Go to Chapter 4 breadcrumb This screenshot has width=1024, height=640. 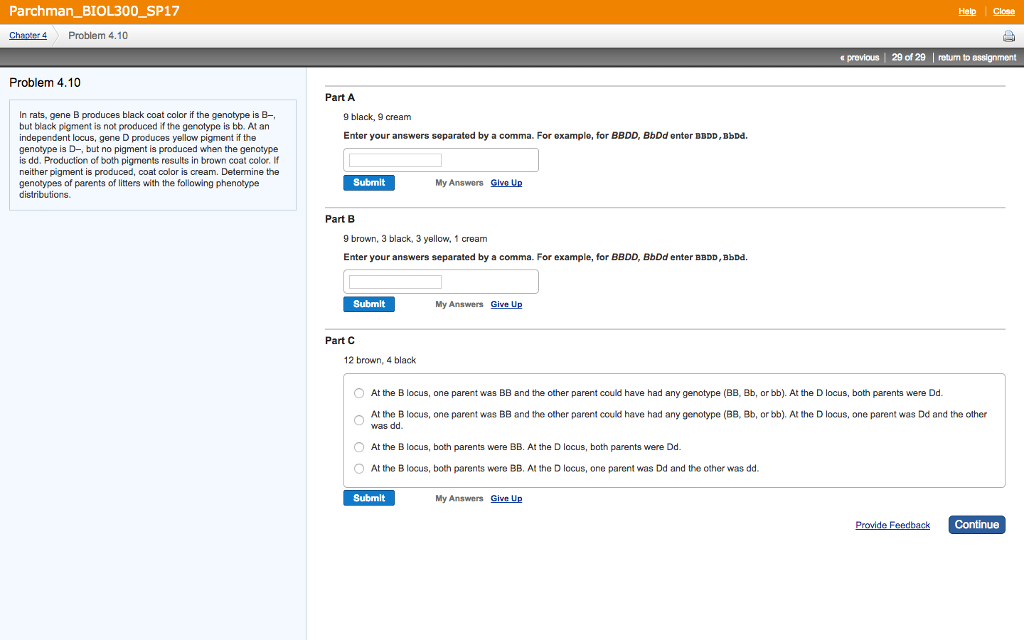pos(28,35)
